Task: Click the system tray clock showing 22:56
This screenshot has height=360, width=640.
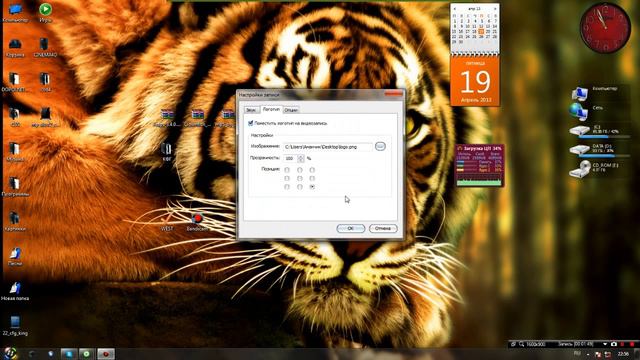Action: pos(623,354)
